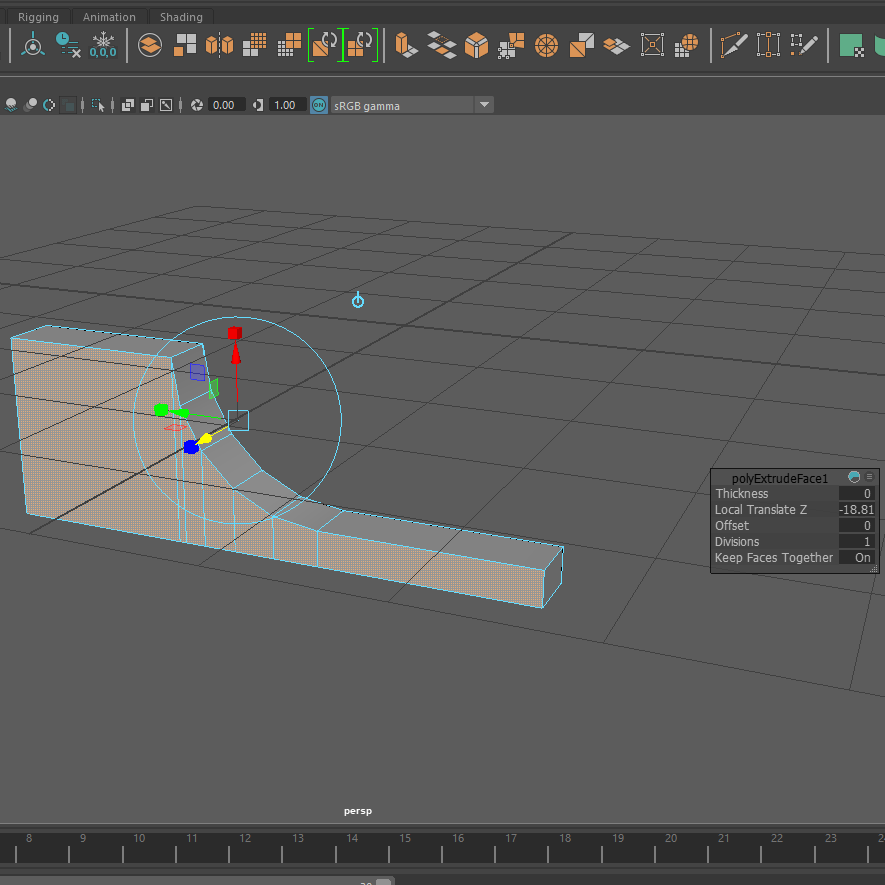Switch to the Rigging shelf tab
Screen dimensions: 885x885
pyautogui.click(x=38, y=17)
